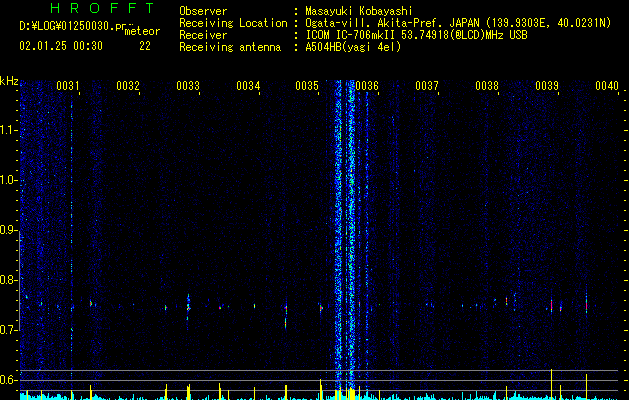Click the Receiver field label
The image size is (629, 400).
point(203,35)
